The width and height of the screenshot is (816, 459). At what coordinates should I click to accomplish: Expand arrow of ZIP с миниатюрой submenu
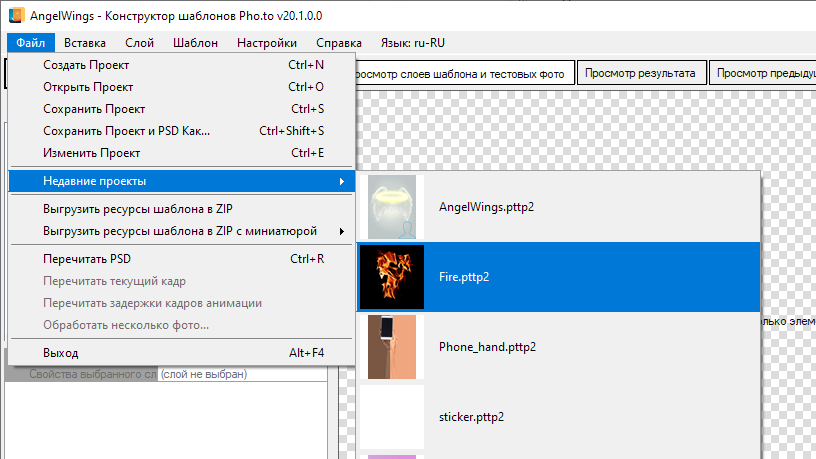(342, 231)
